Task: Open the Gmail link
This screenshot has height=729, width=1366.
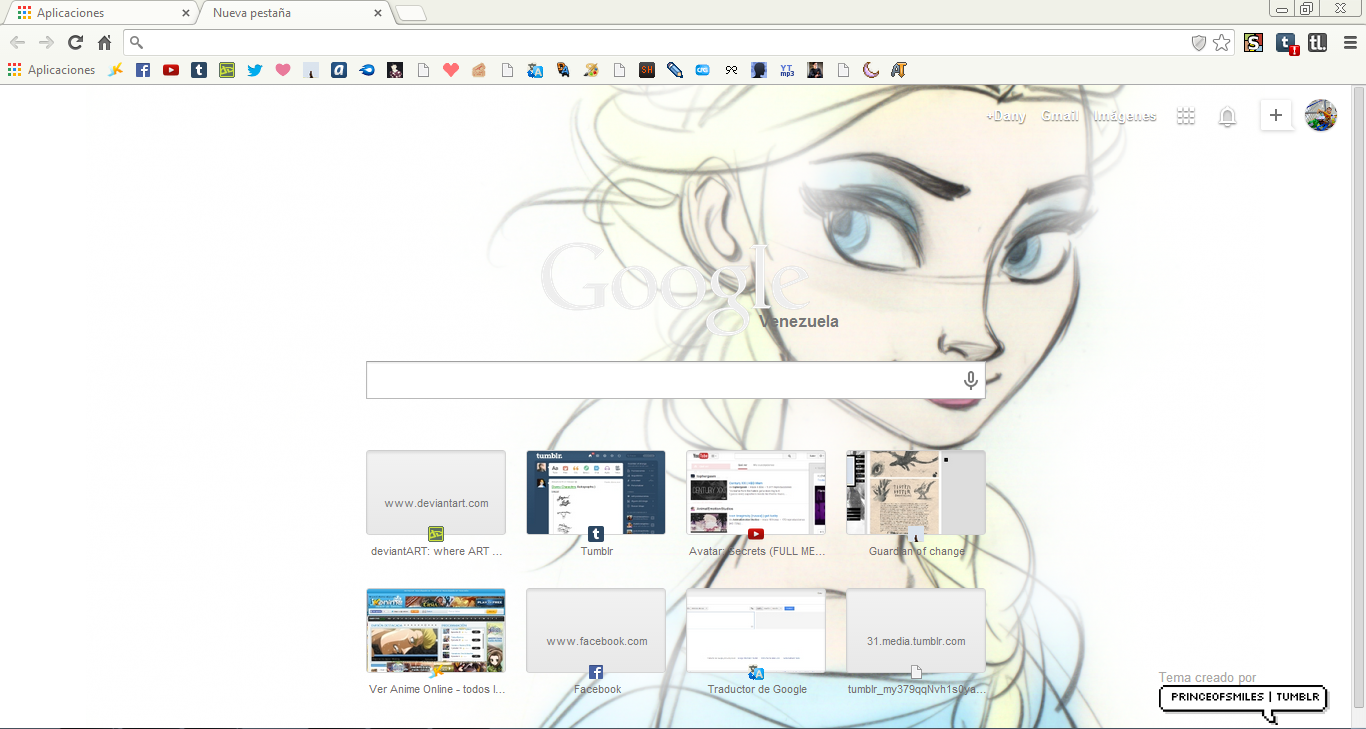Action: point(1060,116)
